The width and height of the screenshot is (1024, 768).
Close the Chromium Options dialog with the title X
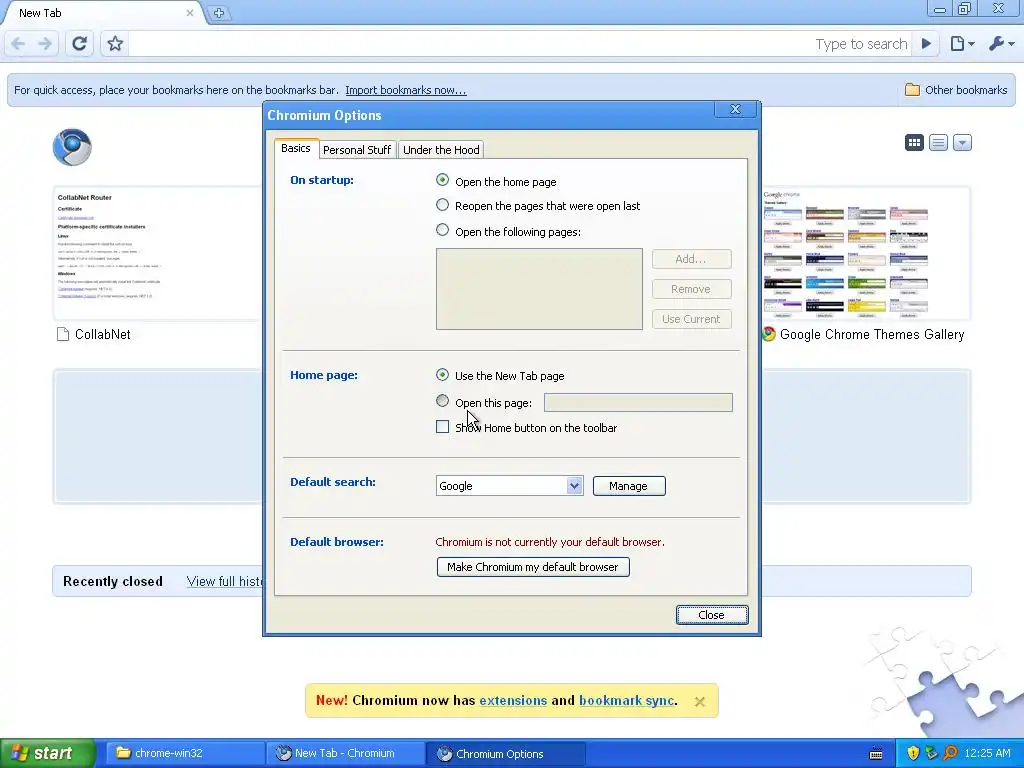tap(735, 109)
